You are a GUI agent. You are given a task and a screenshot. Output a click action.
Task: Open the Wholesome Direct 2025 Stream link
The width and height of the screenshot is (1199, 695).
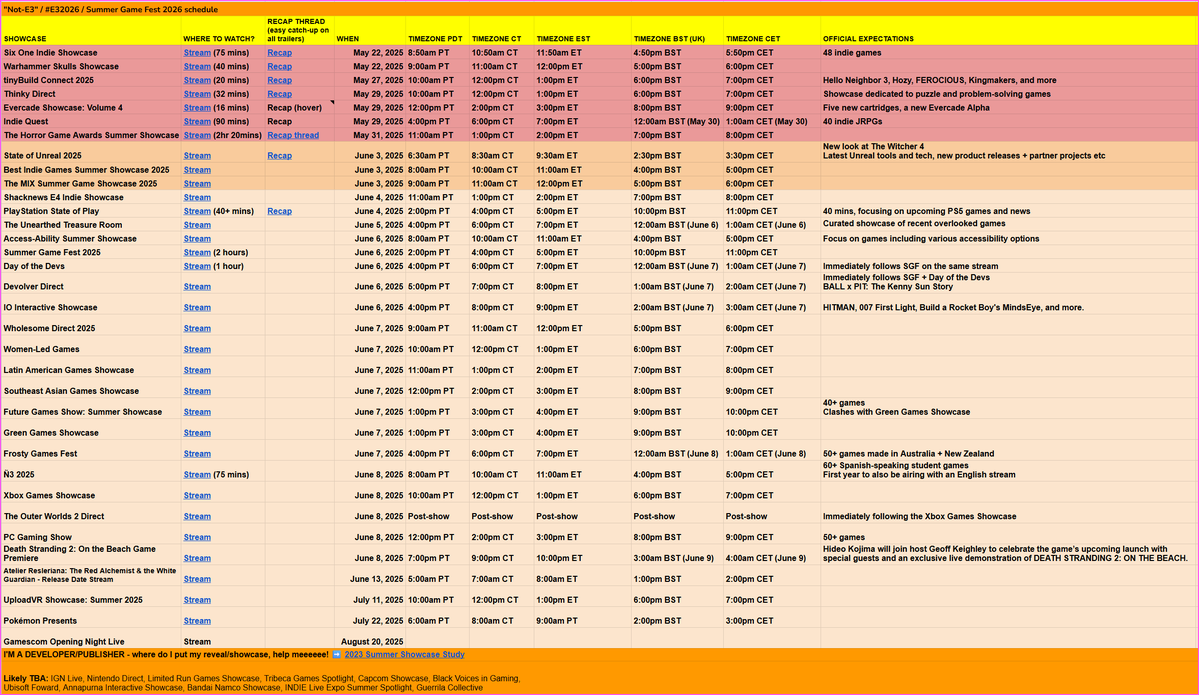pyautogui.click(x=197, y=328)
